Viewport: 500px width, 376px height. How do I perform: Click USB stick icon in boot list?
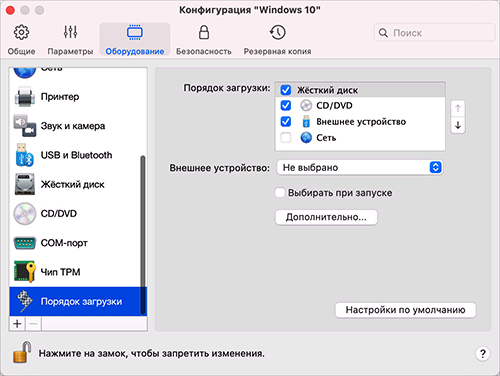[x=306, y=121]
